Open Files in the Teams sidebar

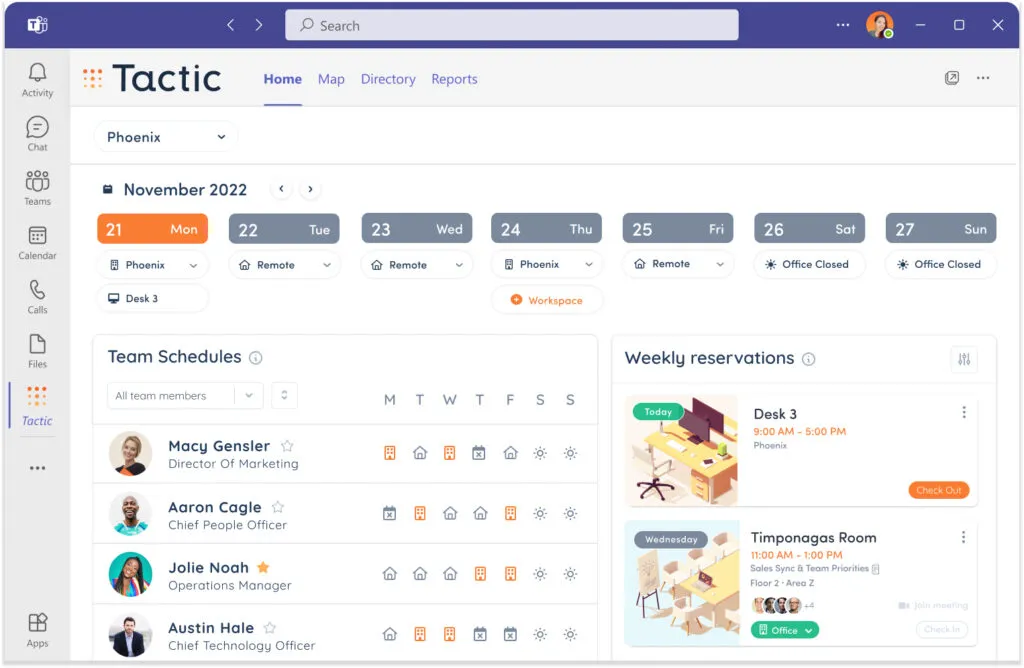pyautogui.click(x=37, y=351)
